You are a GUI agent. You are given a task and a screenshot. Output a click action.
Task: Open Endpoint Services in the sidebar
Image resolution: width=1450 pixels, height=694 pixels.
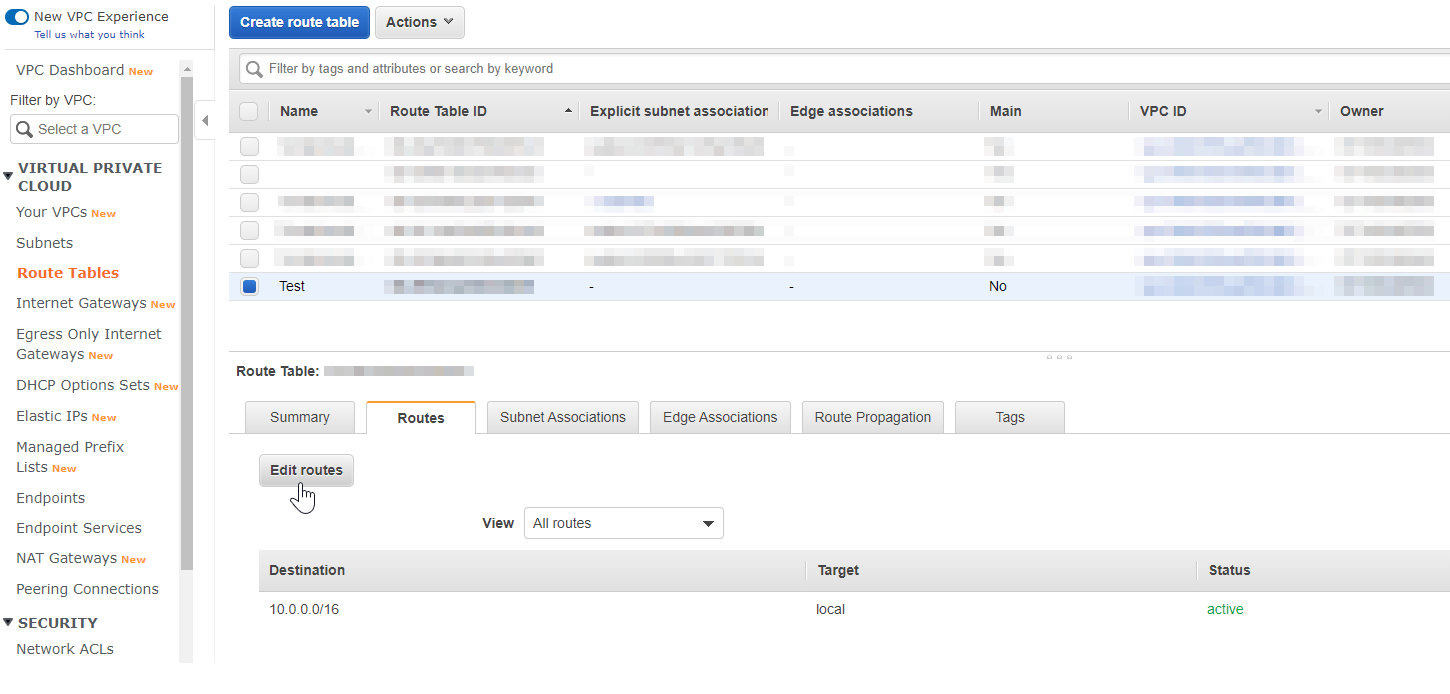tap(79, 528)
